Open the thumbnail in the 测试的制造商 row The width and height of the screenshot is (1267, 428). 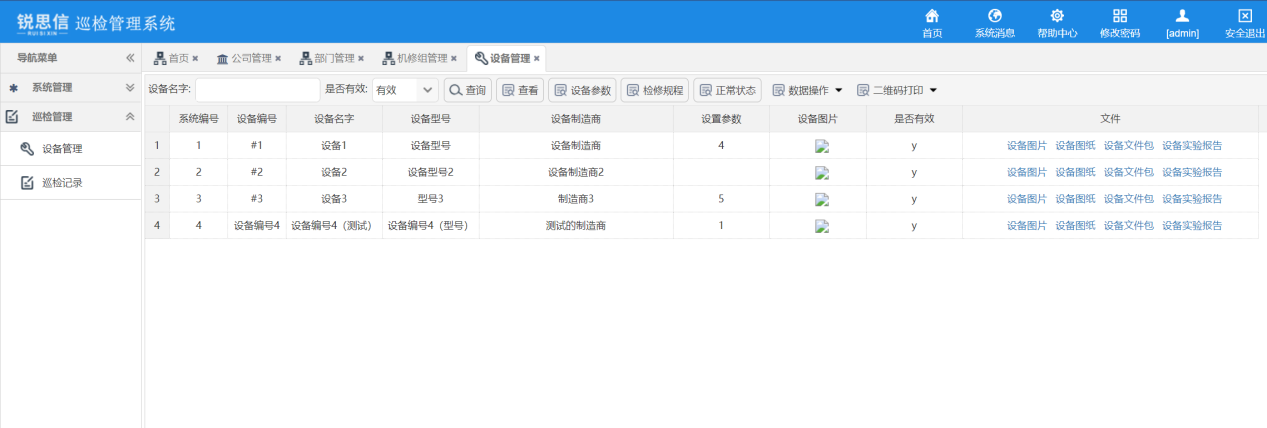[822, 226]
